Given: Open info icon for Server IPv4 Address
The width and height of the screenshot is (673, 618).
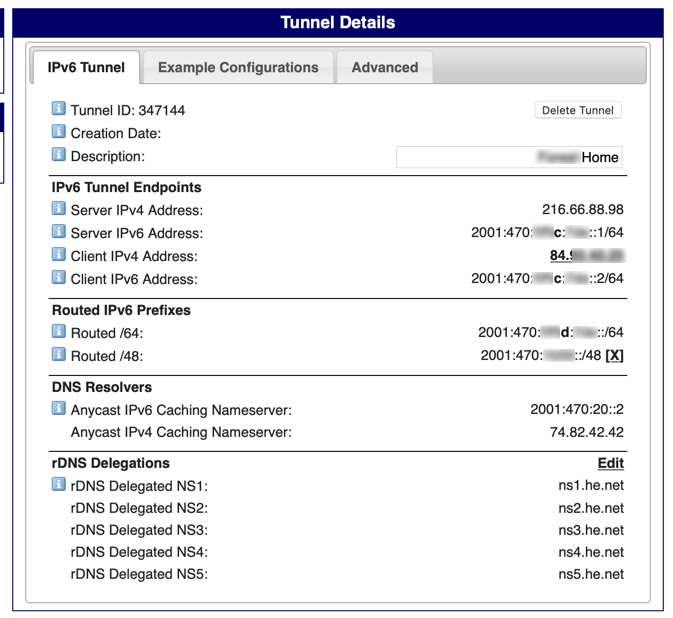Looking at the screenshot, I should tap(59, 210).
